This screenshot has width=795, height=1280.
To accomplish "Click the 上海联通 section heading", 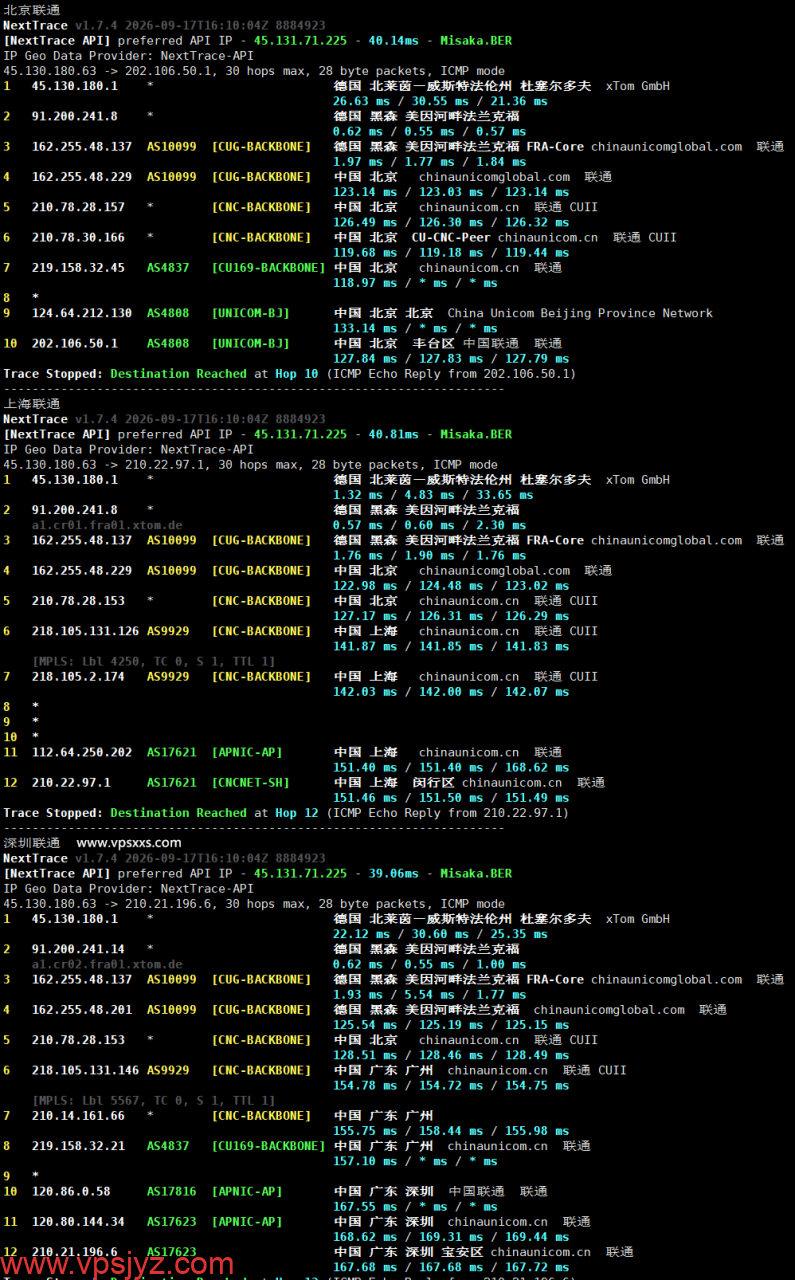I will pos(31,404).
